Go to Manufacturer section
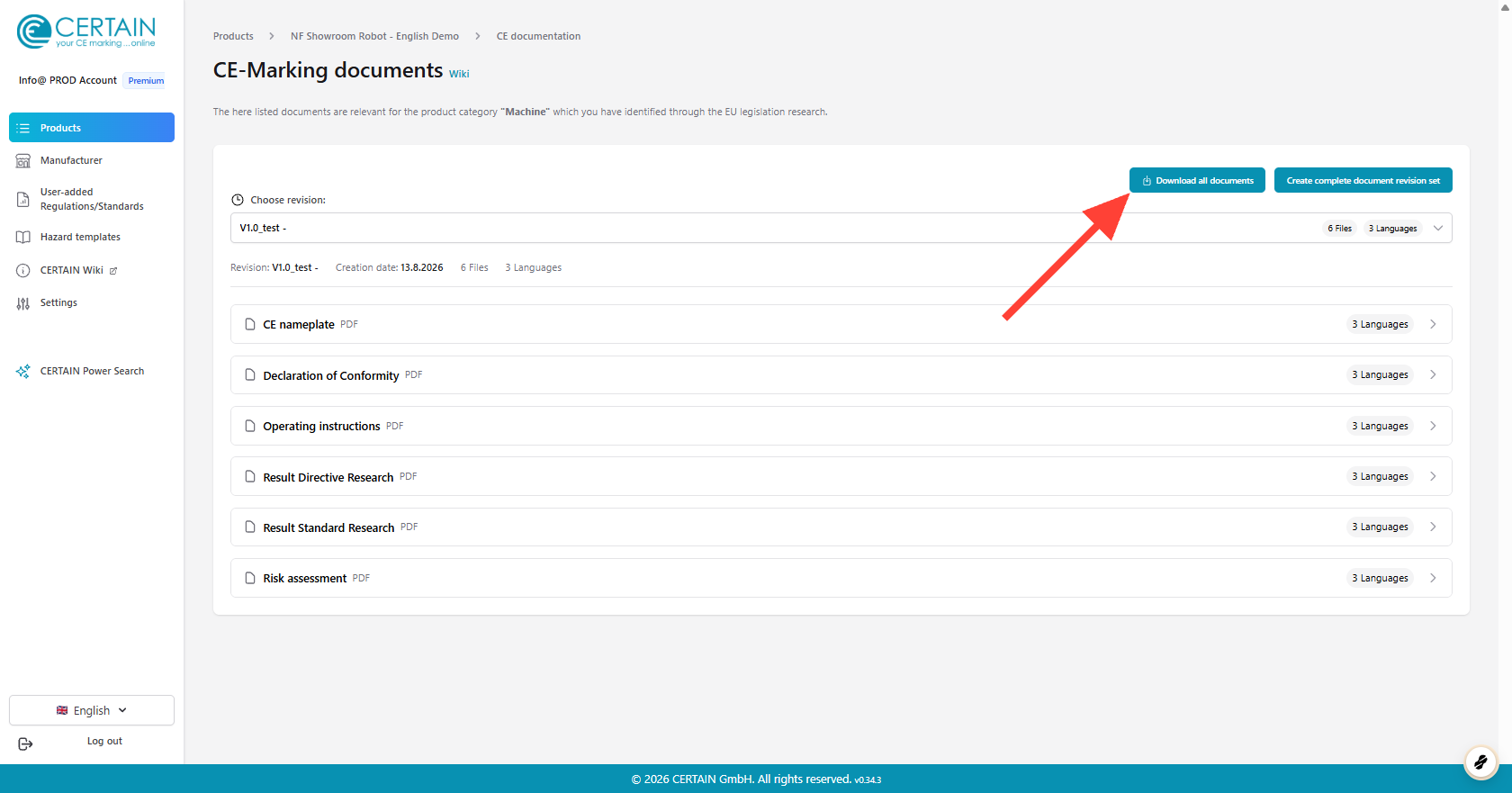 (71, 160)
